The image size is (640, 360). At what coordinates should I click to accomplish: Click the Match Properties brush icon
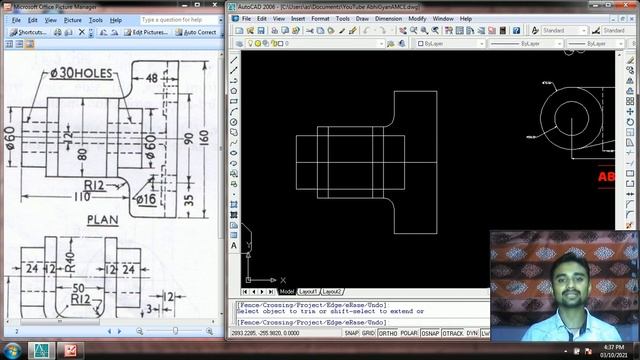click(x=352, y=31)
